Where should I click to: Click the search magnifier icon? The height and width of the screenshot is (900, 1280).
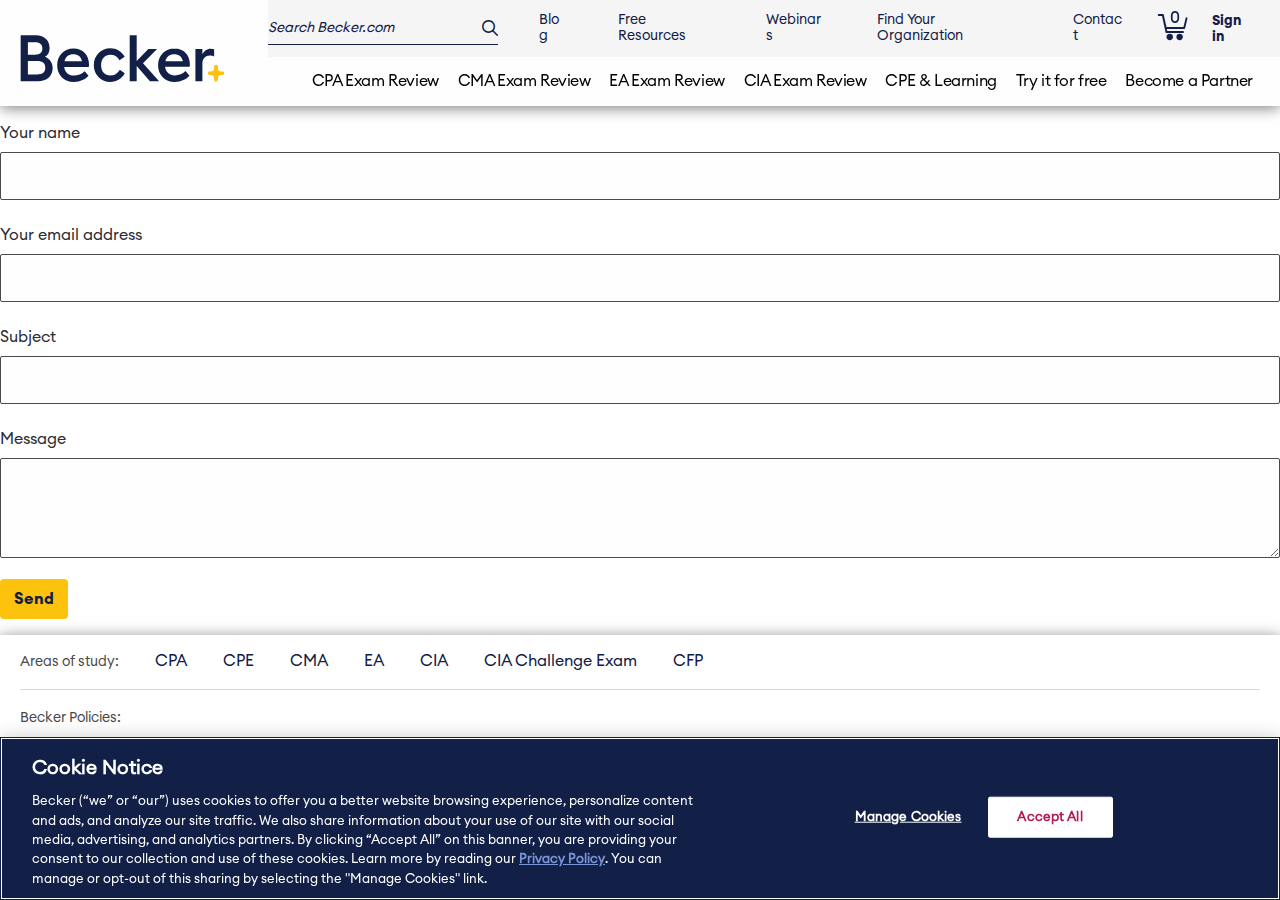point(489,28)
